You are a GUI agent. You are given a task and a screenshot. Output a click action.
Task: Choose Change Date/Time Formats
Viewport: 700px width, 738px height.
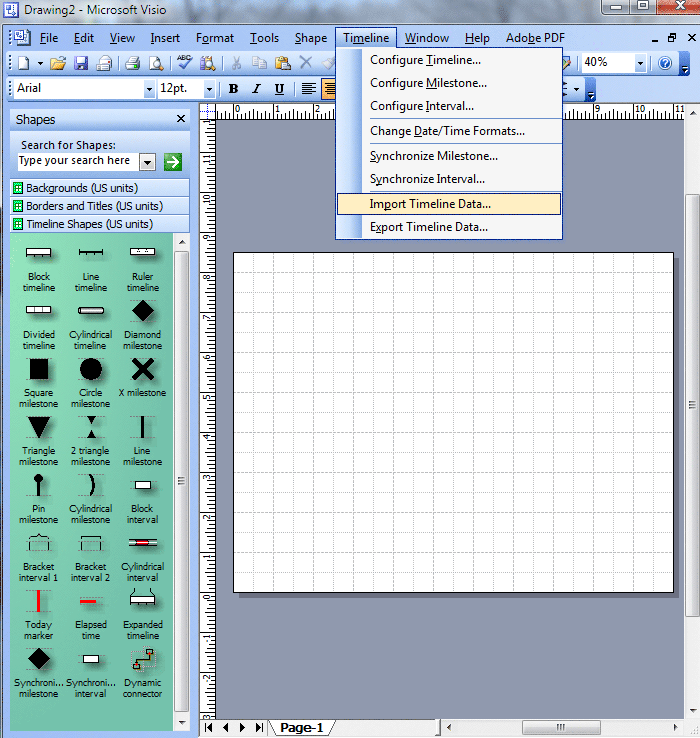449,131
